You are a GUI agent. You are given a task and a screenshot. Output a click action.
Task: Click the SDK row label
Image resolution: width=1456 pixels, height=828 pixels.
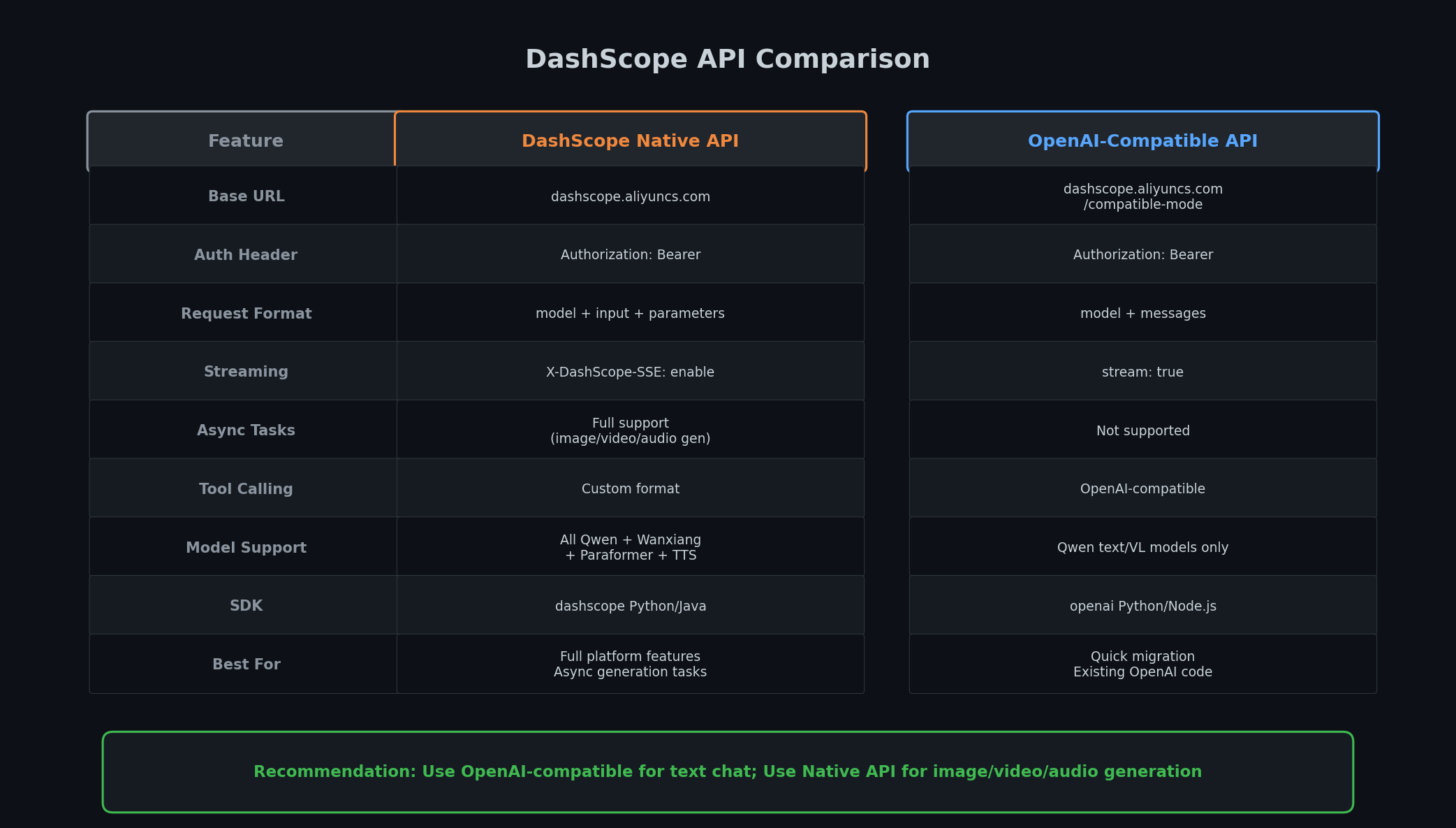246,606
